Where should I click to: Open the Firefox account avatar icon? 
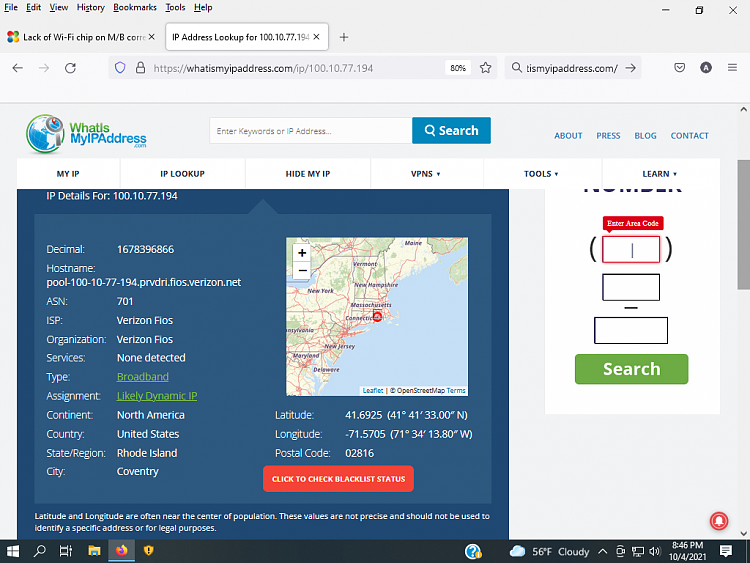click(x=706, y=68)
